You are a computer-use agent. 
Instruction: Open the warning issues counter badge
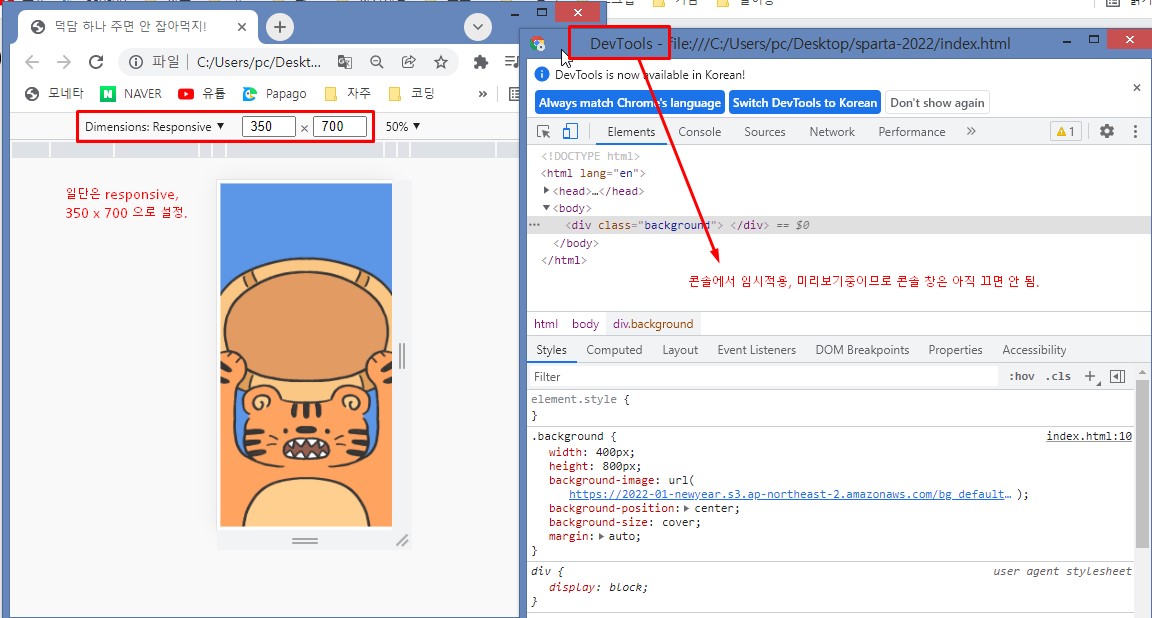pos(1065,132)
